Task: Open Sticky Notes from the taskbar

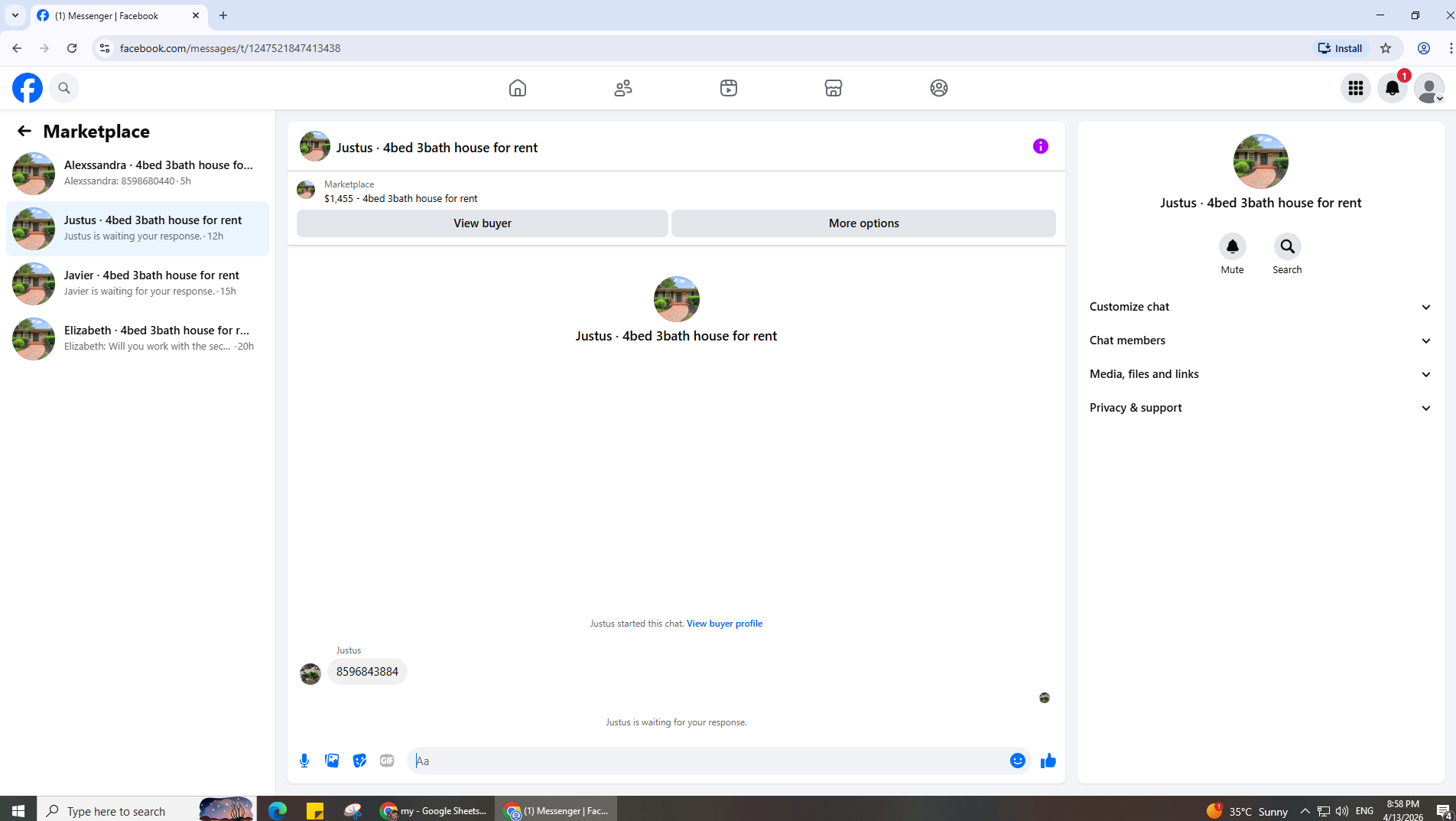Action: 315,811
